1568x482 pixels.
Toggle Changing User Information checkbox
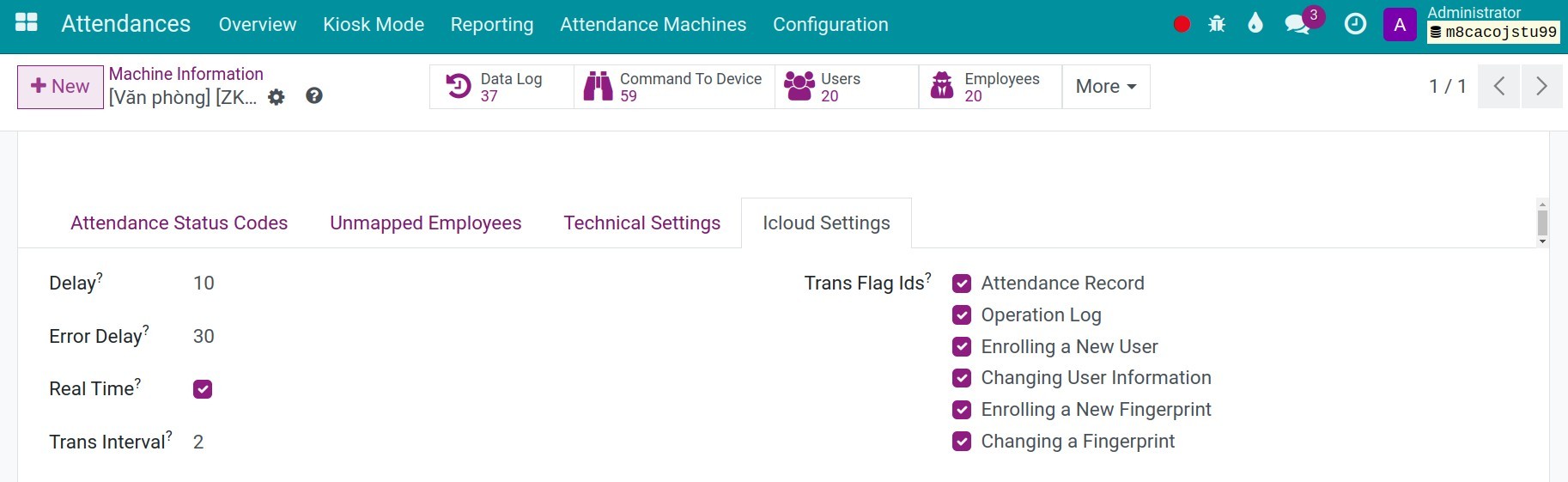click(x=962, y=378)
